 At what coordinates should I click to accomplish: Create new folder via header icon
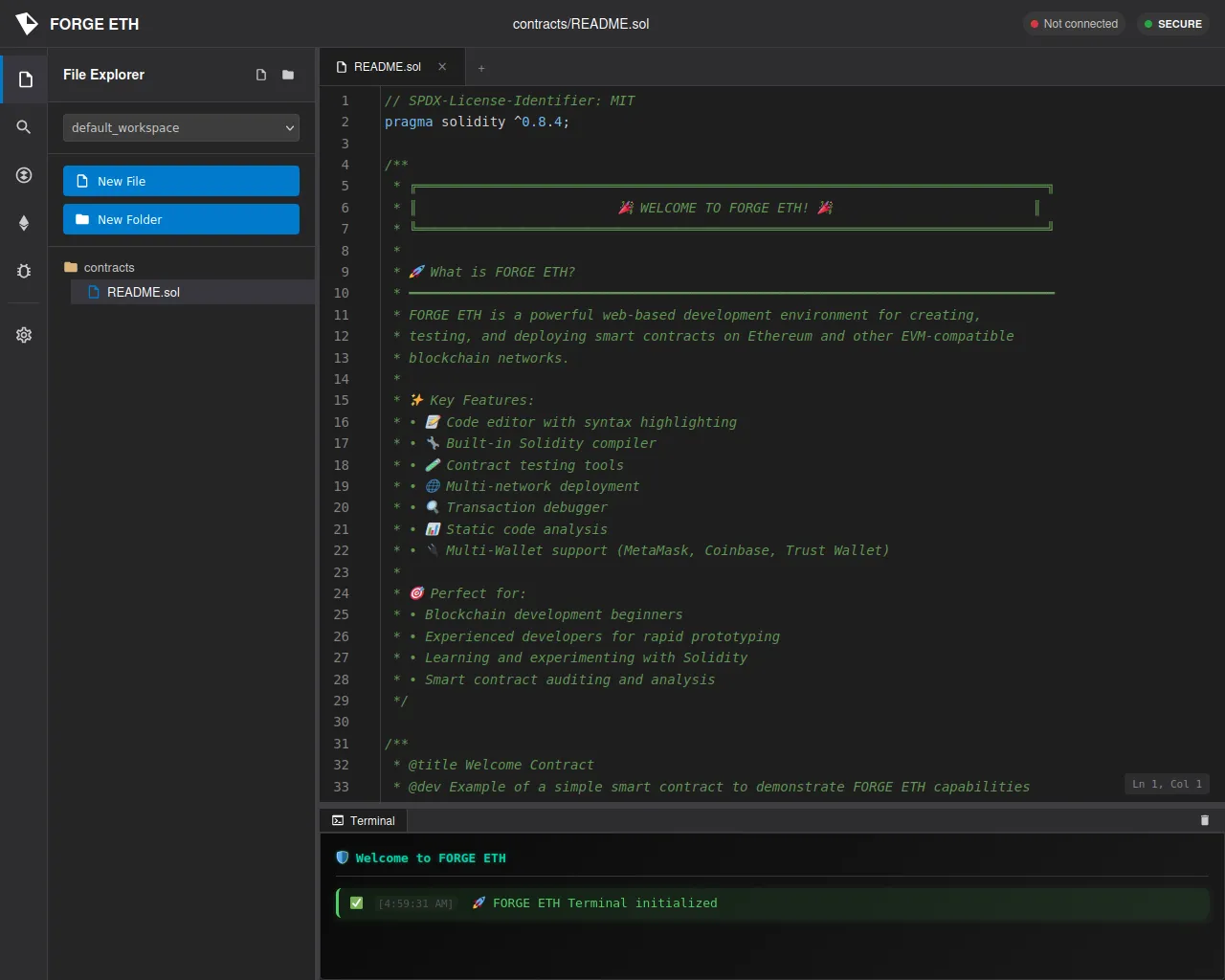(288, 75)
